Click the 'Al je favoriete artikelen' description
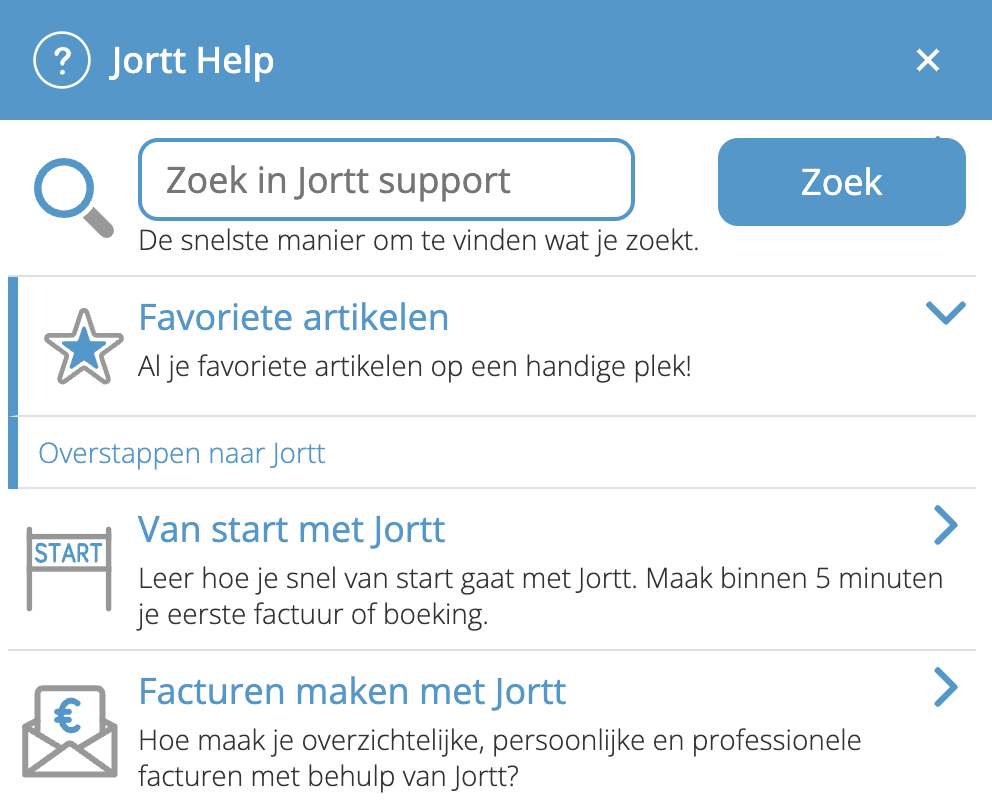Screen dimensions: 992x810 click(414, 366)
